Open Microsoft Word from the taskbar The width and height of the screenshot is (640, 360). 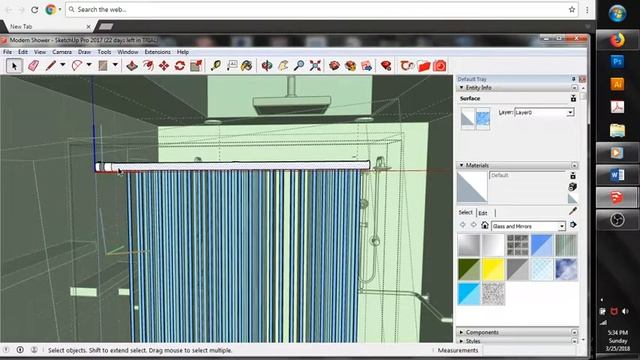(x=618, y=176)
